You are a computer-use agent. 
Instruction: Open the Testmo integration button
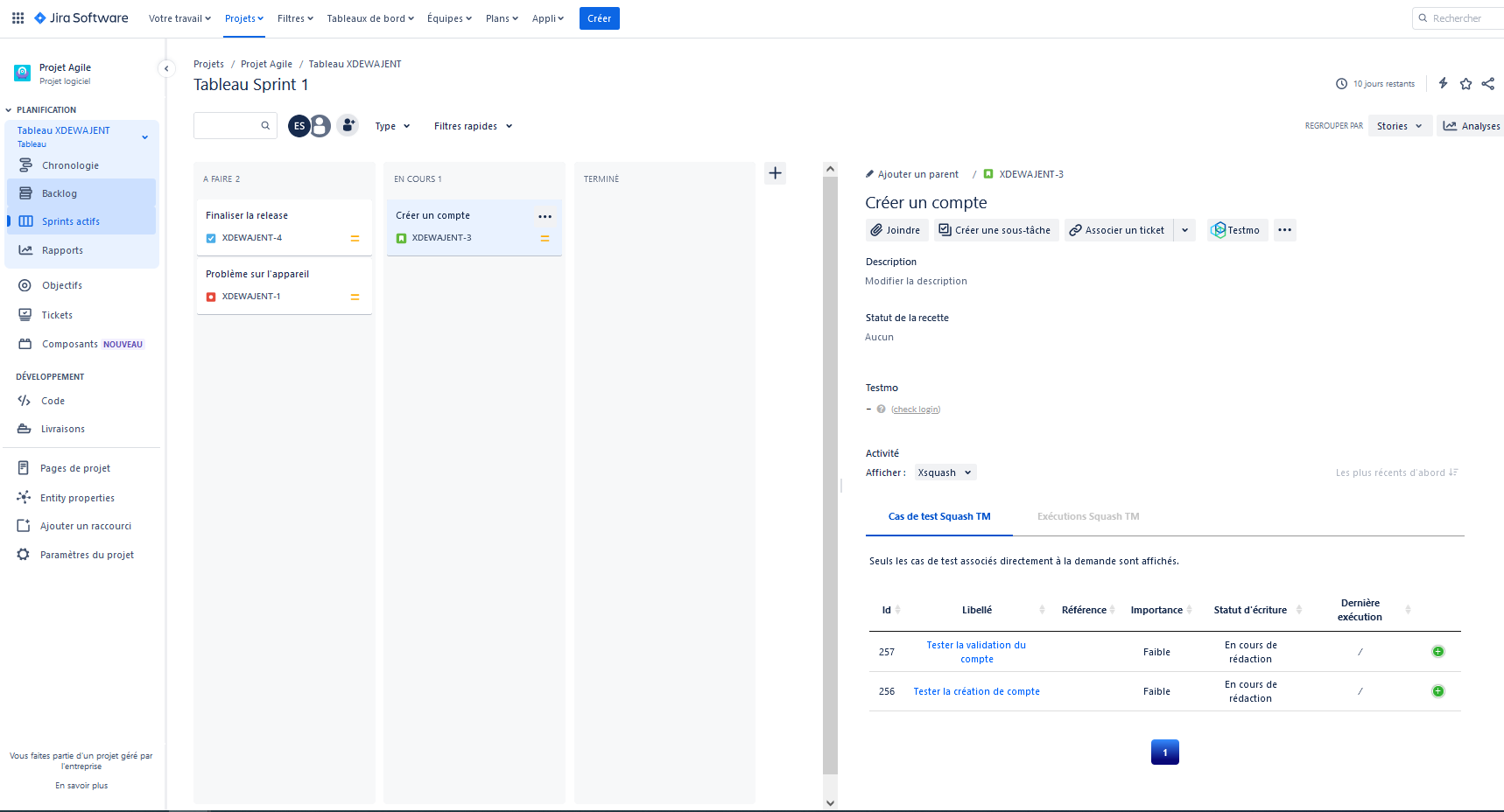(1236, 230)
